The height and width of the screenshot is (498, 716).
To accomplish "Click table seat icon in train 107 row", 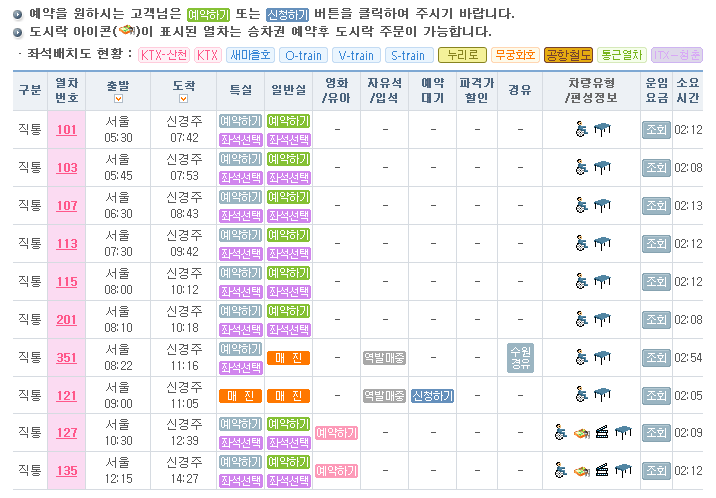I will coord(602,206).
